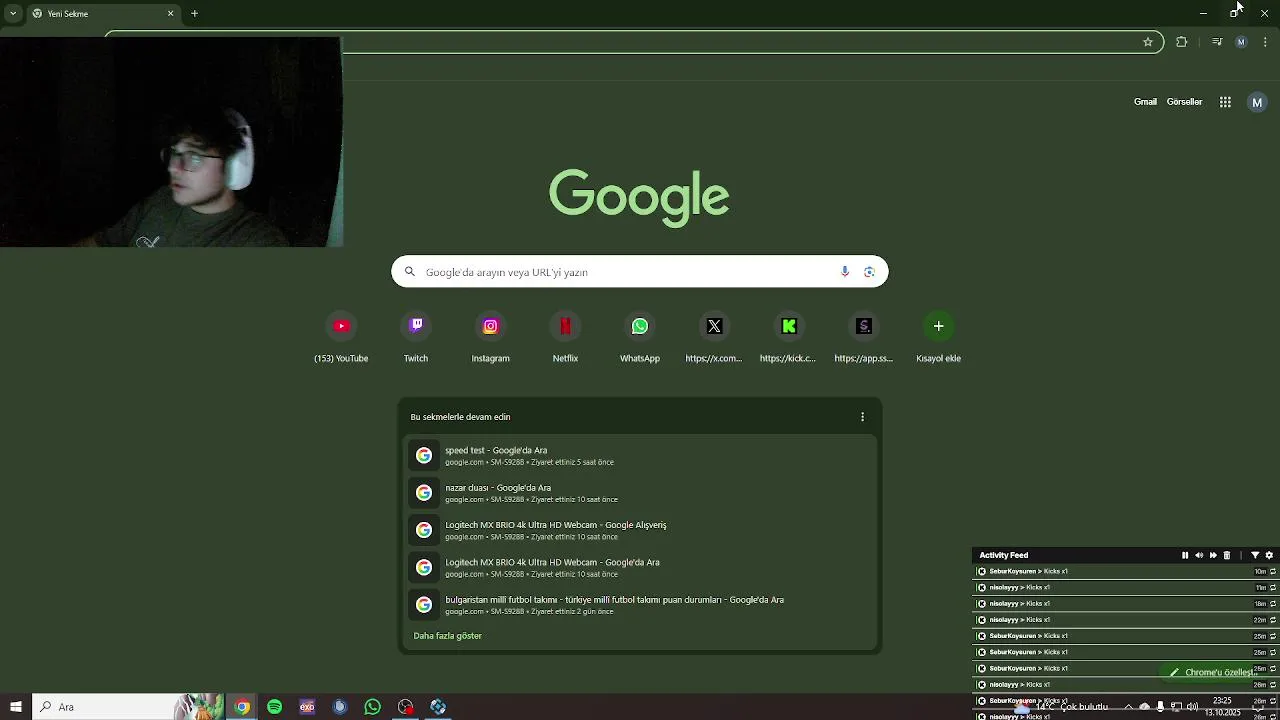The height and width of the screenshot is (720, 1280).
Task: Open the Windows Start menu
Action: pyautogui.click(x=16, y=707)
